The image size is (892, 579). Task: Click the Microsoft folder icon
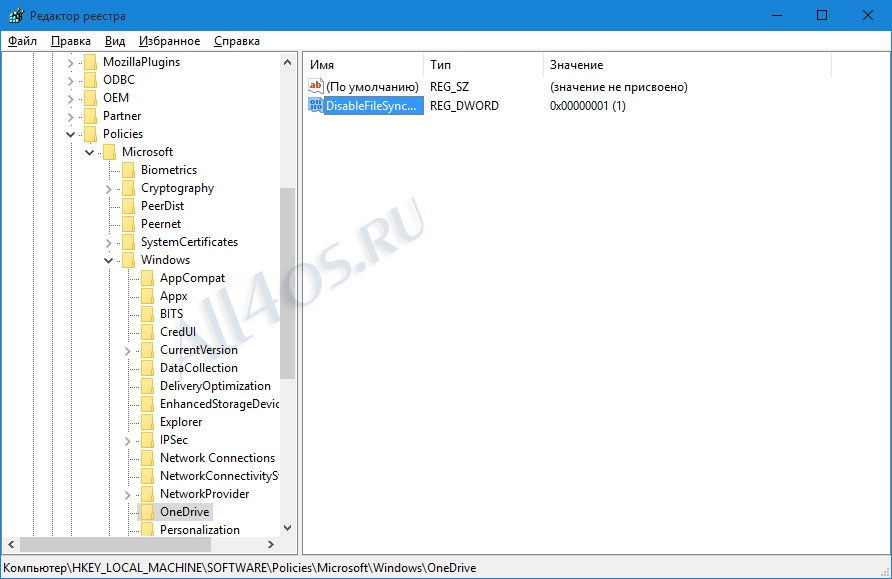click(x=109, y=152)
